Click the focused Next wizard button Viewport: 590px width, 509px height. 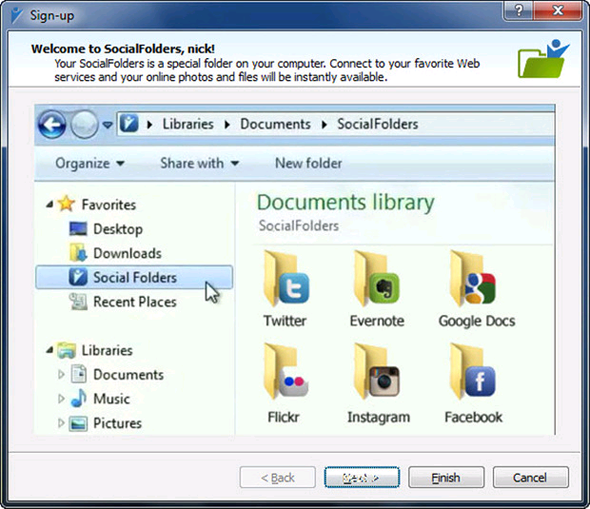pyautogui.click(x=362, y=477)
